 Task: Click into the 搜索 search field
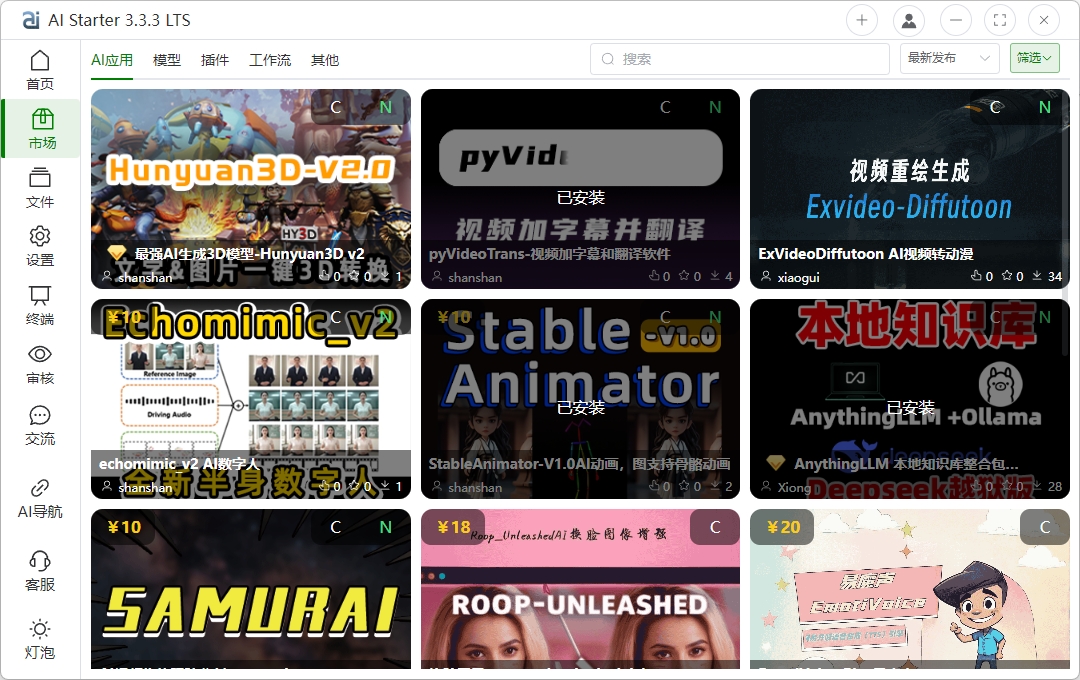tap(740, 59)
